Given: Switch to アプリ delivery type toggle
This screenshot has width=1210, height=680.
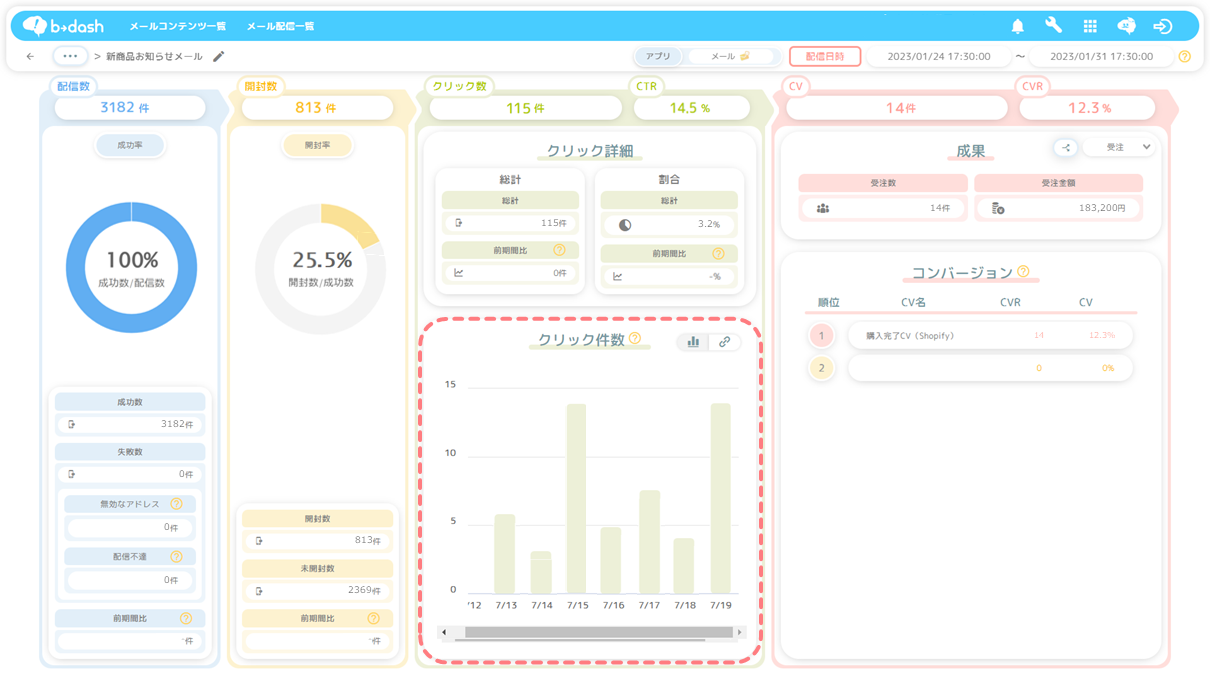Looking at the screenshot, I should click(x=657, y=57).
